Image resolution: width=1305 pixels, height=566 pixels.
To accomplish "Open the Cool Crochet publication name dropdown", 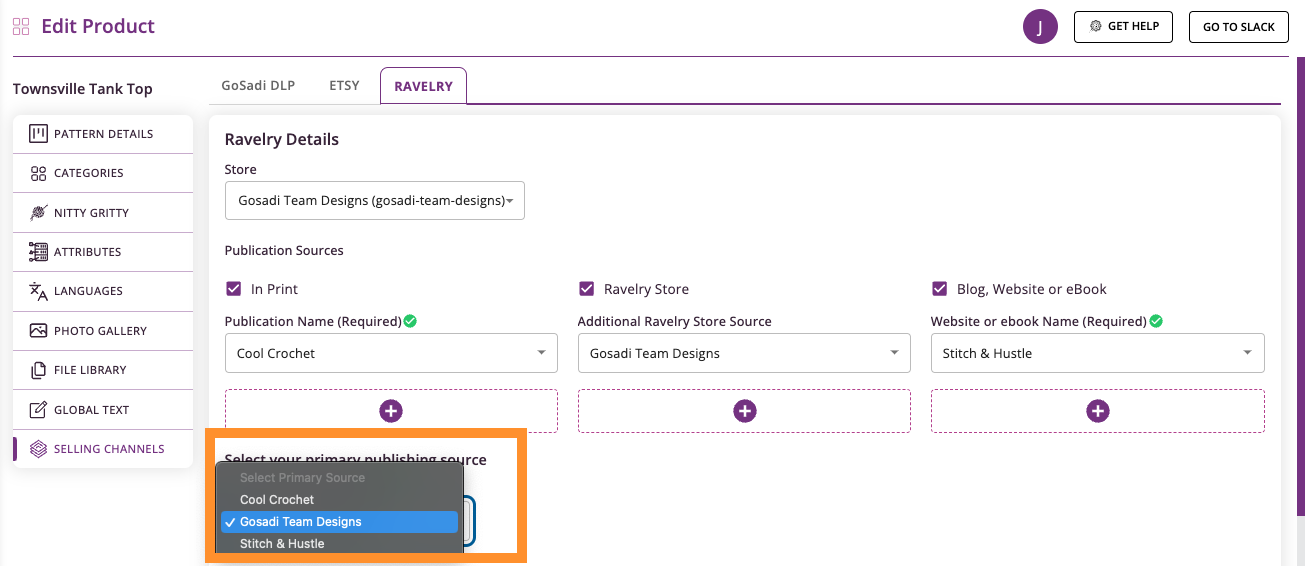I will click(x=391, y=353).
